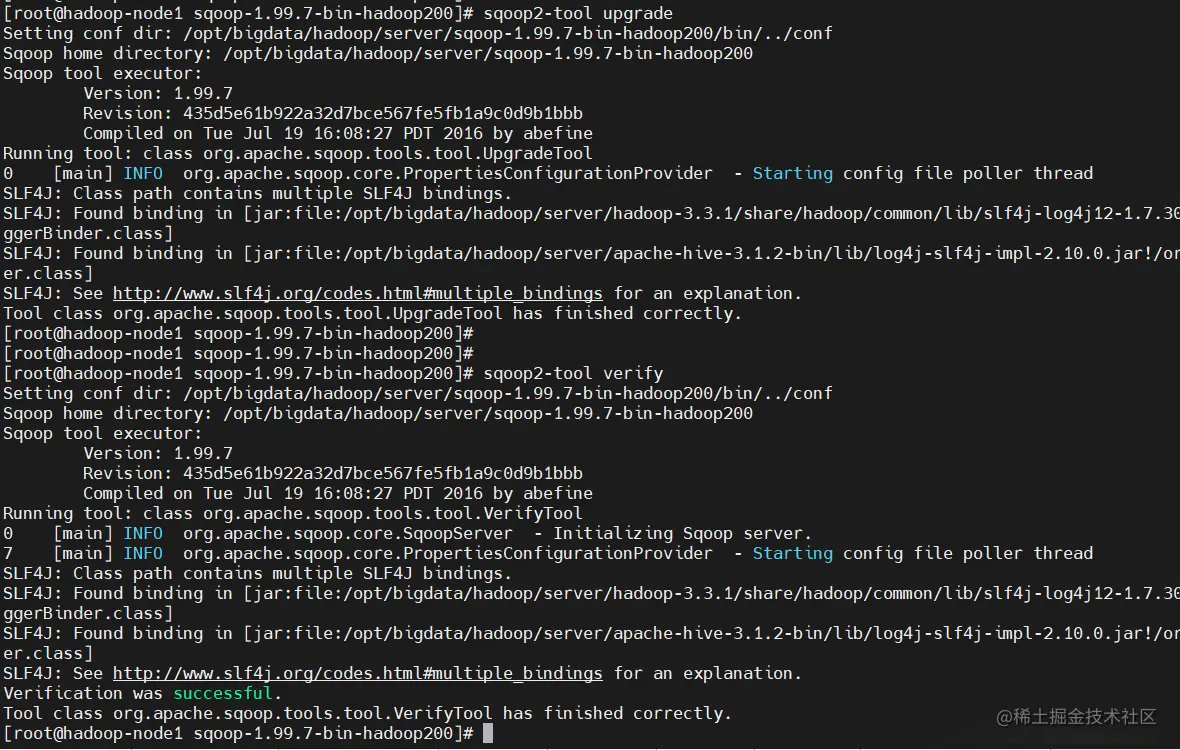1180x750 pixels.
Task: Click the second empty prompt before the verify command
Action: pos(238,354)
